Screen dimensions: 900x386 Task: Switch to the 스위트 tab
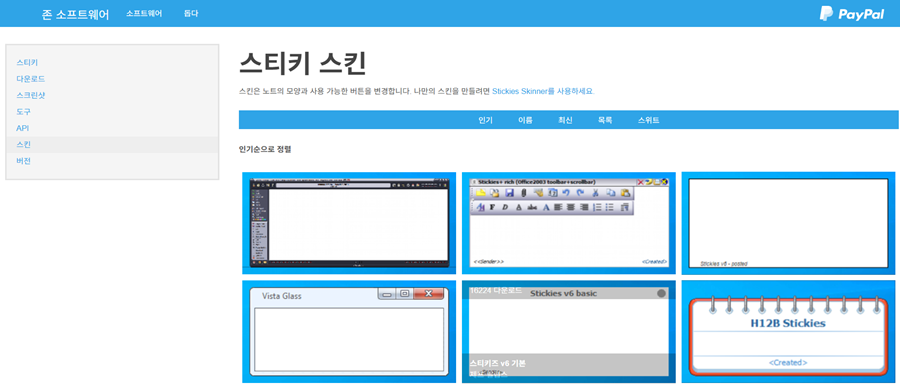649,120
